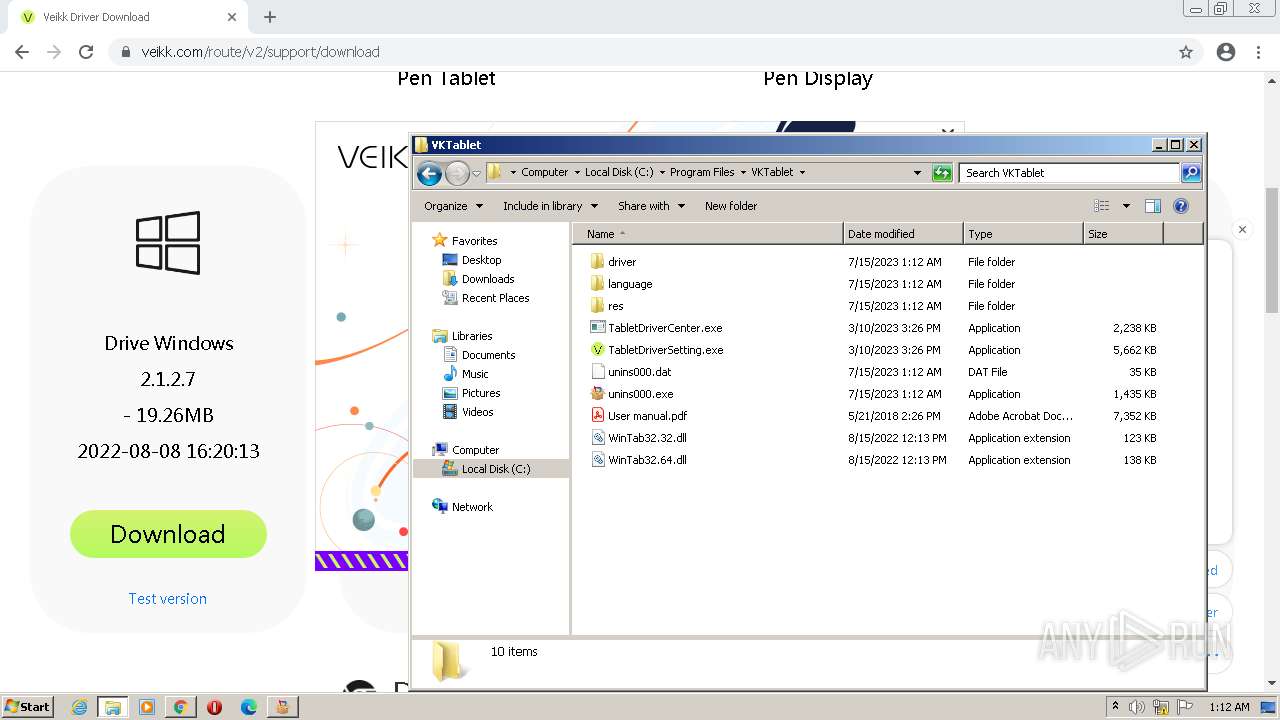Show hidden system tray icons
Image resolution: width=1280 pixels, height=720 pixels.
(x=1115, y=707)
